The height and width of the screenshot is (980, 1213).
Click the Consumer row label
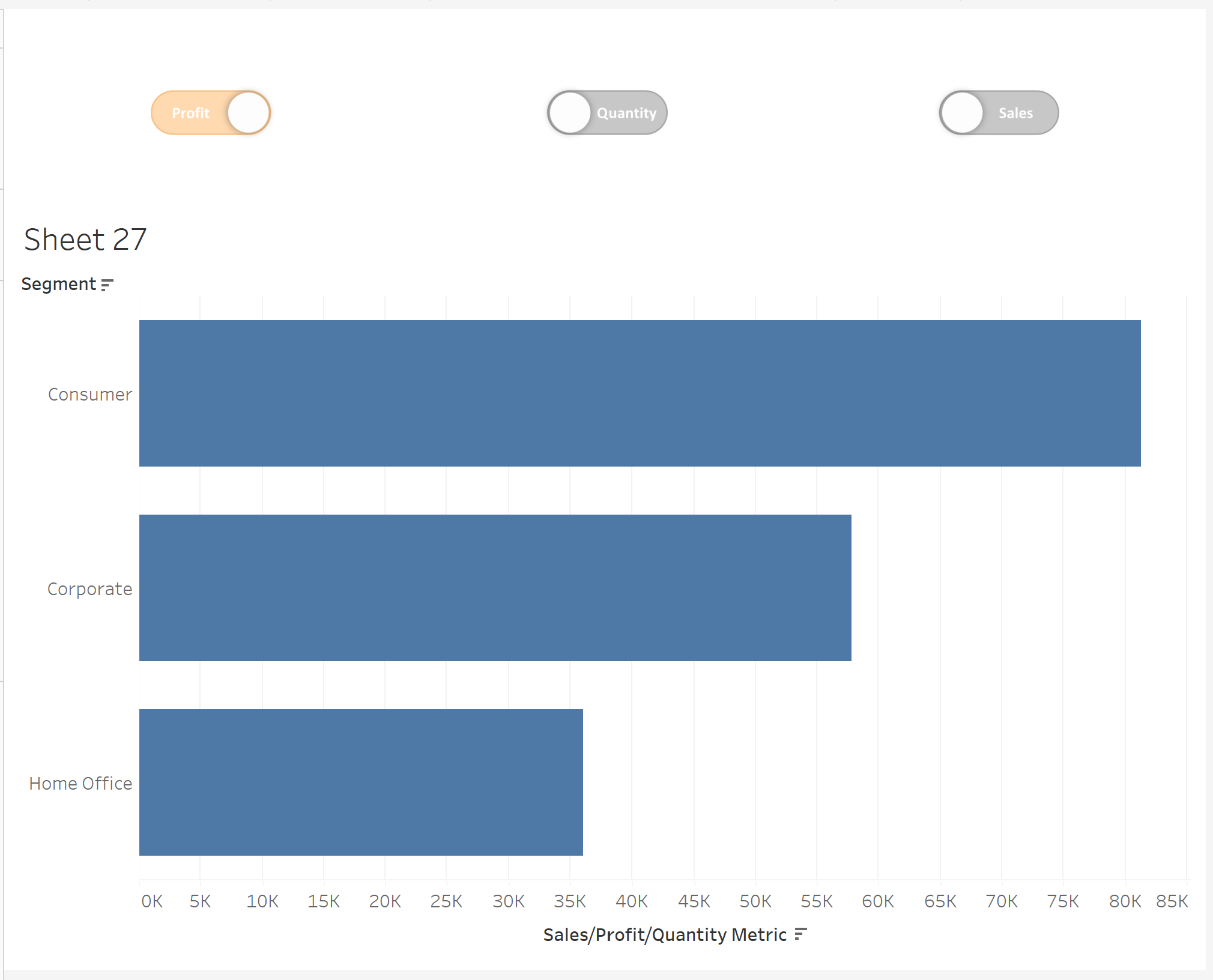click(90, 395)
